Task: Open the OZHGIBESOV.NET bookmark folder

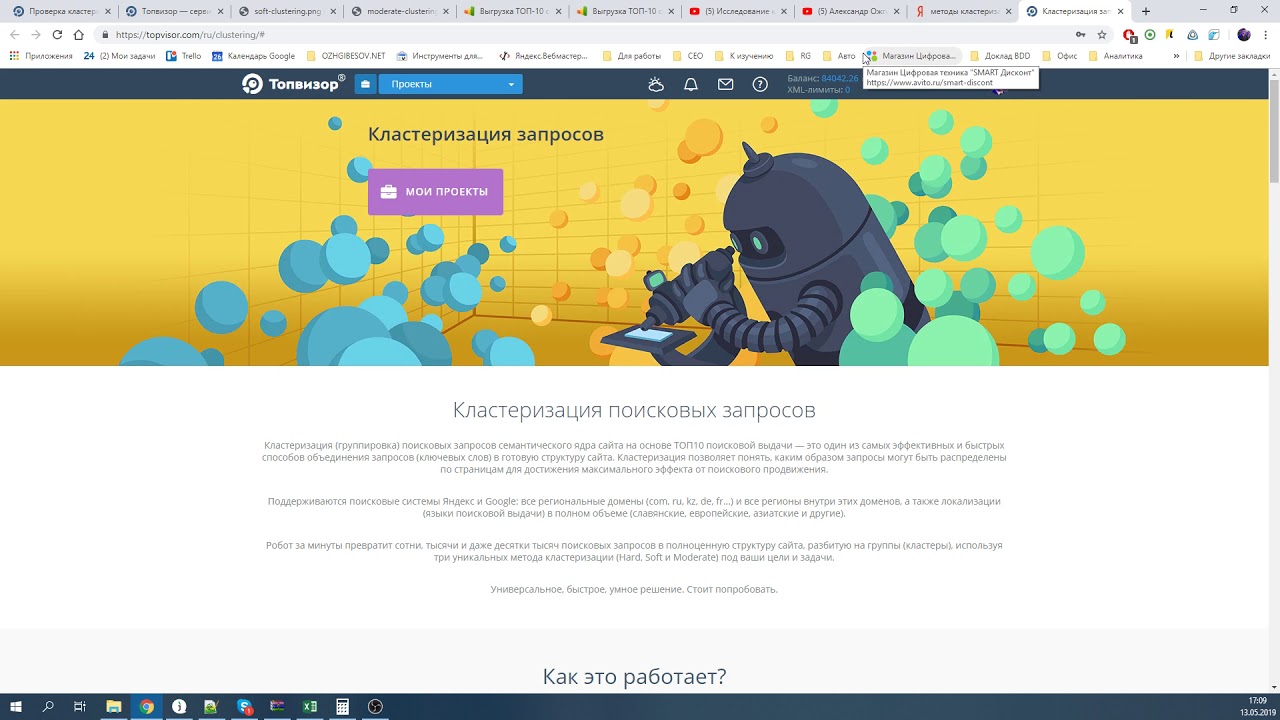Action: tap(345, 56)
